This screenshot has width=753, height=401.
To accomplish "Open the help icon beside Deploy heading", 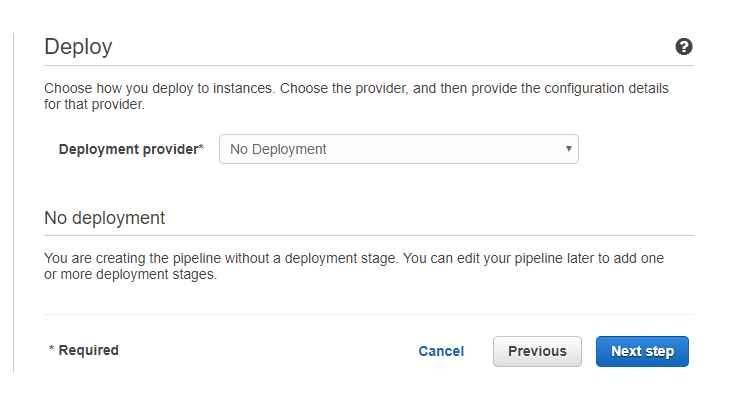I will [683, 47].
